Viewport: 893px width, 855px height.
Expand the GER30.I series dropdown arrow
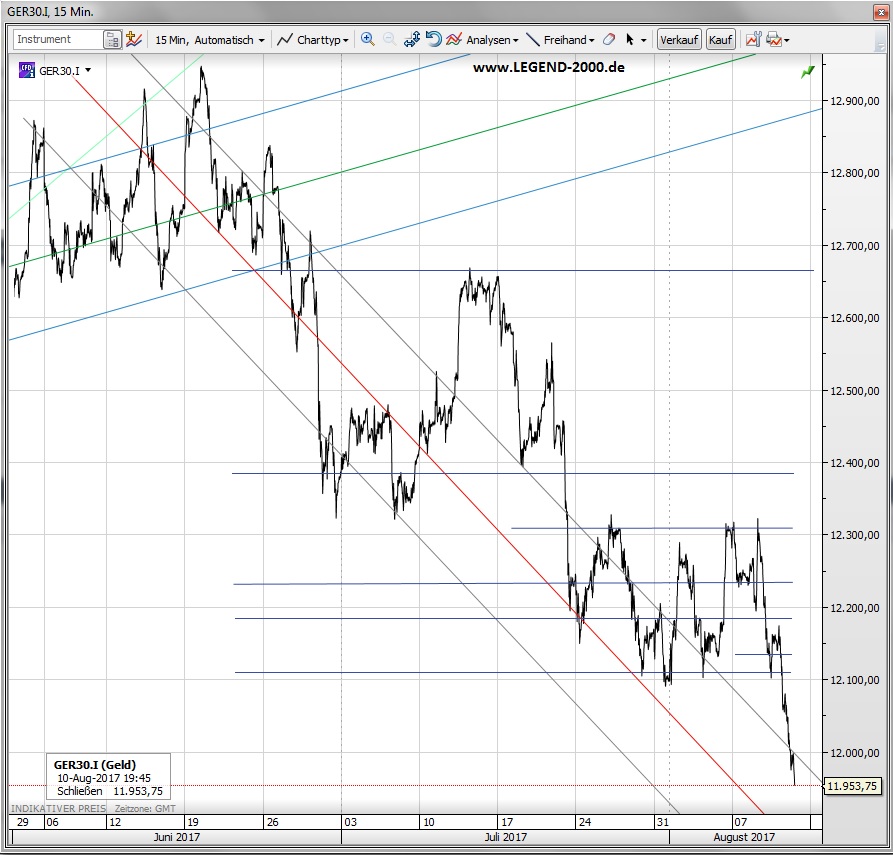88,70
